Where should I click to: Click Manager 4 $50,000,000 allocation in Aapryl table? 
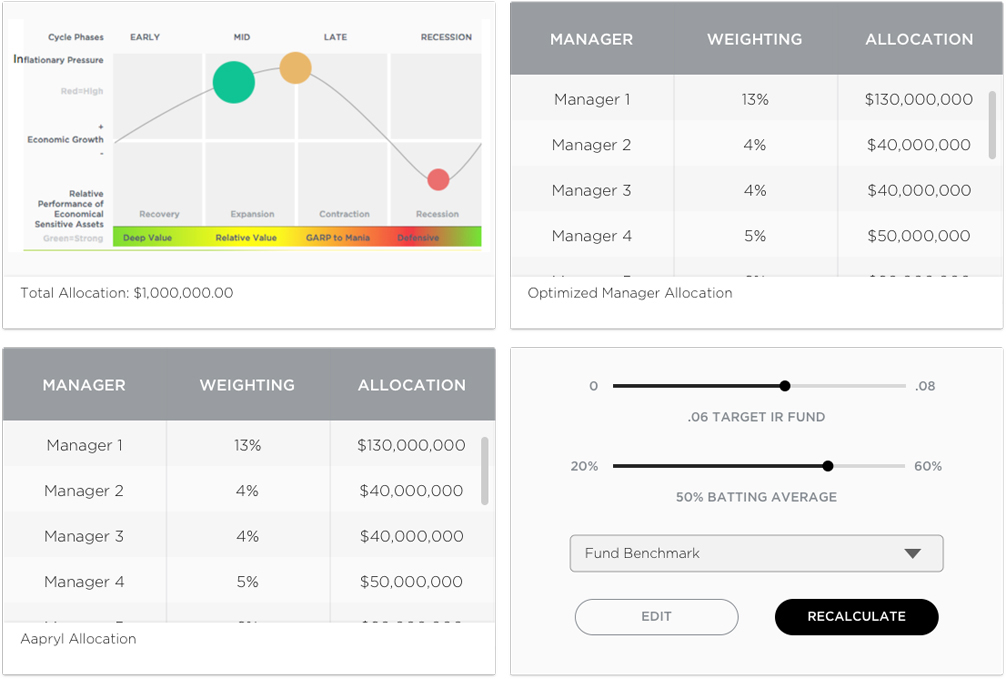tap(410, 581)
